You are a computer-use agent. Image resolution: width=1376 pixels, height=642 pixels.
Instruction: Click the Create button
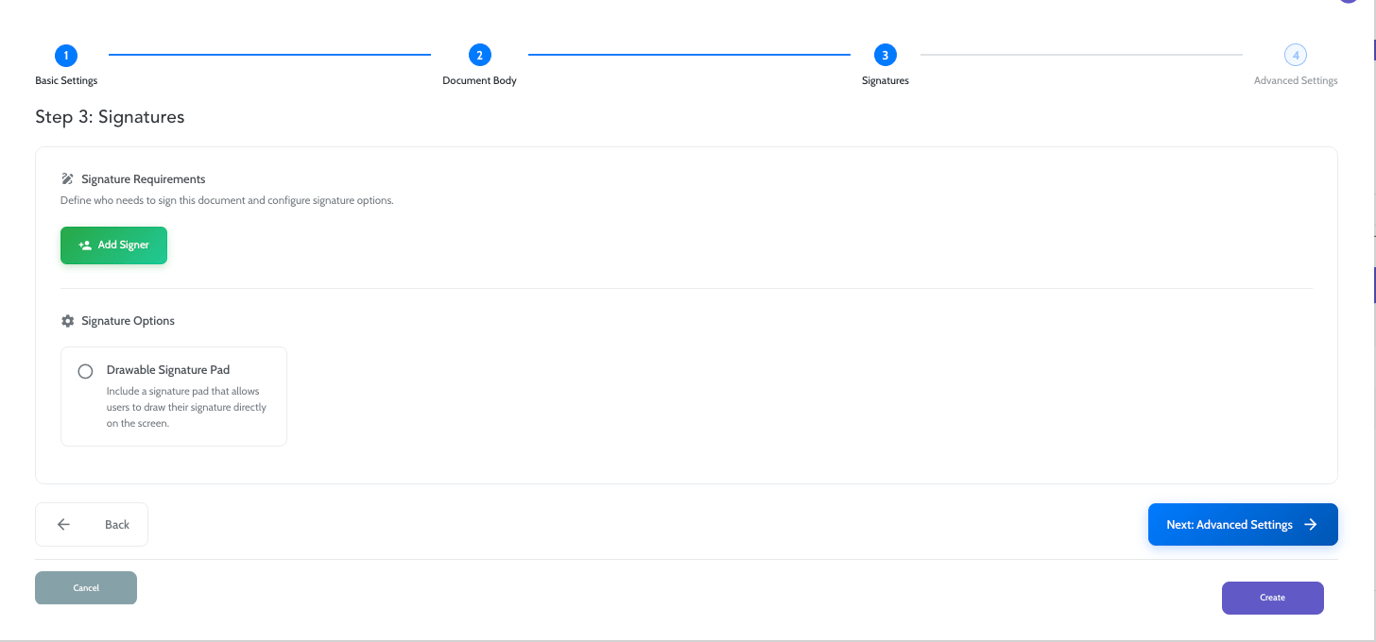[1272, 597]
